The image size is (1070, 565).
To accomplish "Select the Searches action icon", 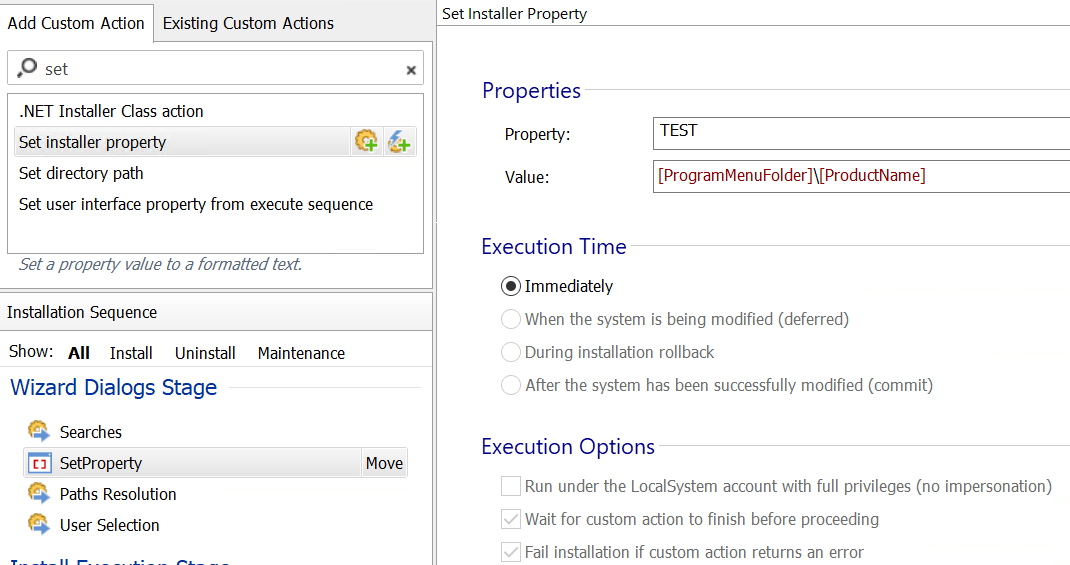I will tap(39, 432).
